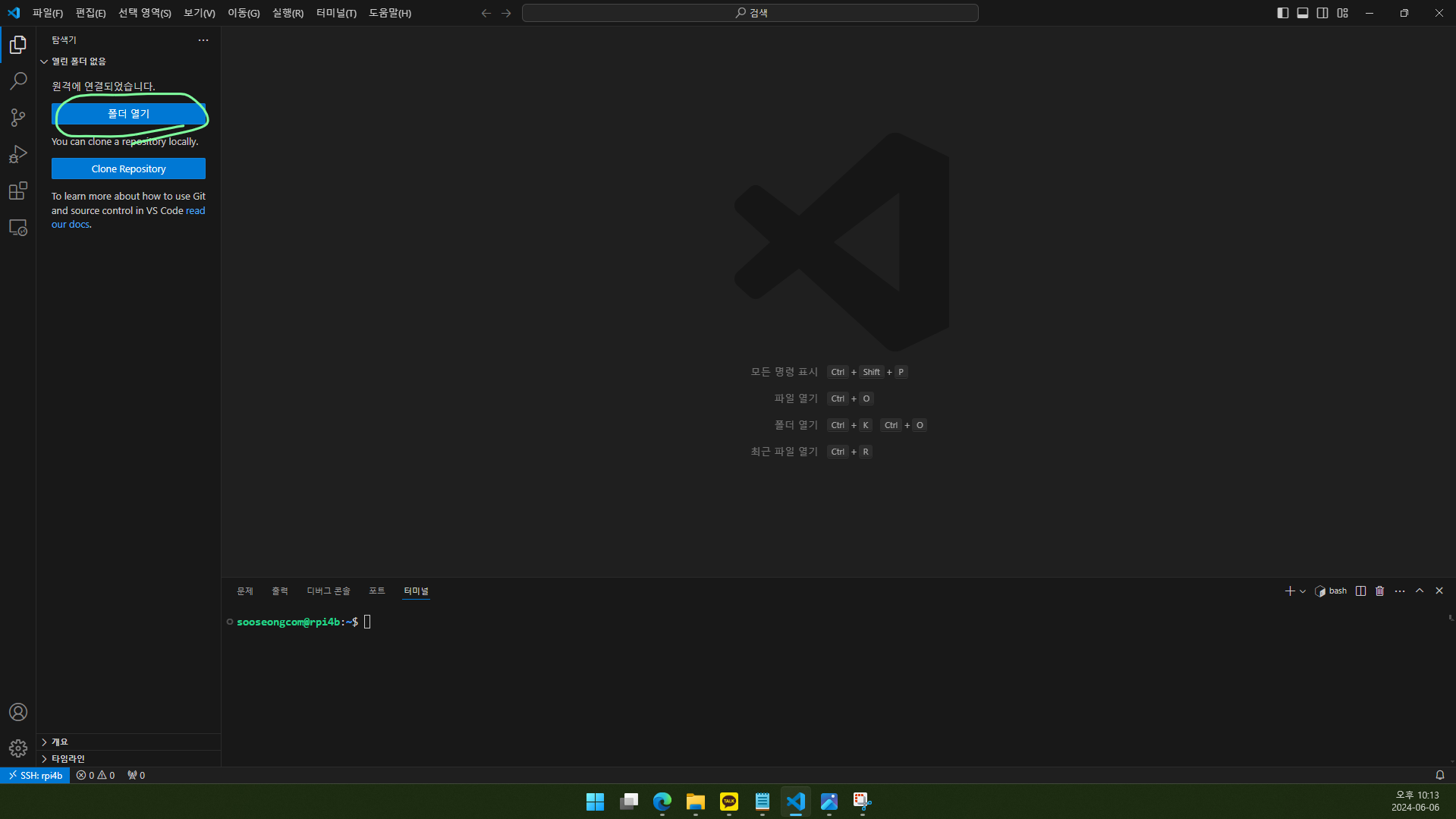Open notifications bell in status bar

(1440, 775)
